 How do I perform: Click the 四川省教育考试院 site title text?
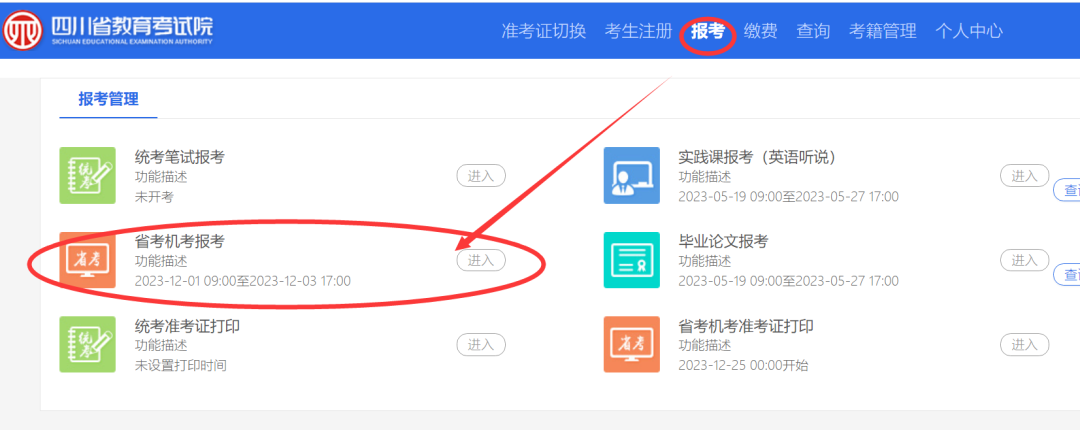(x=132, y=25)
